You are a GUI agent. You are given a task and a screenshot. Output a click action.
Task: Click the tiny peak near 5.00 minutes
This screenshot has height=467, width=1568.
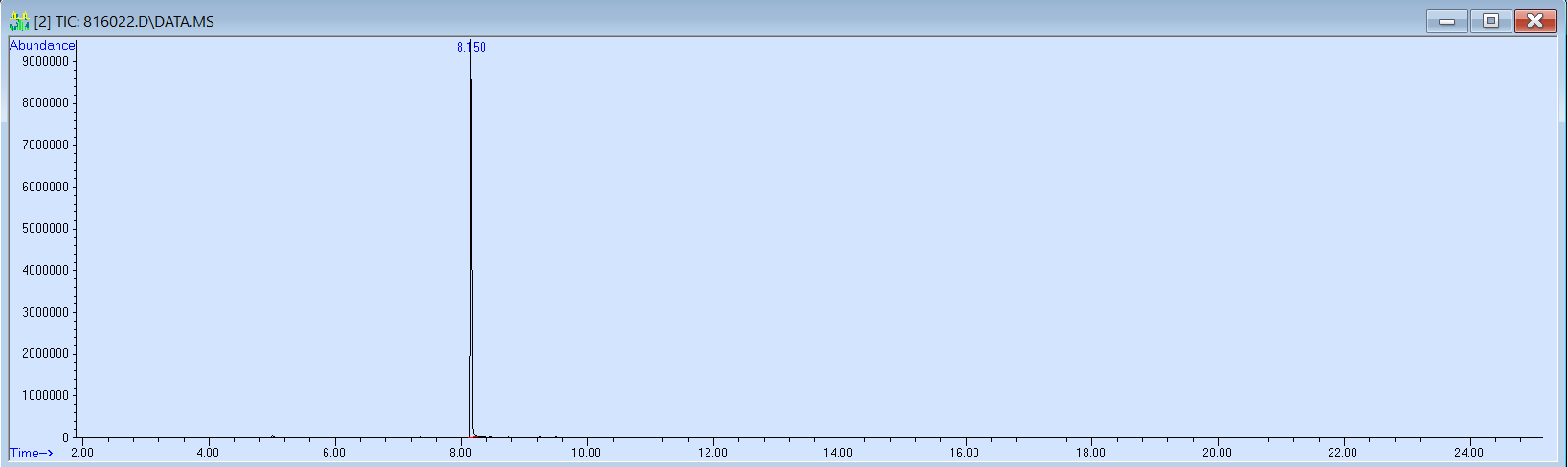click(273, 436)
